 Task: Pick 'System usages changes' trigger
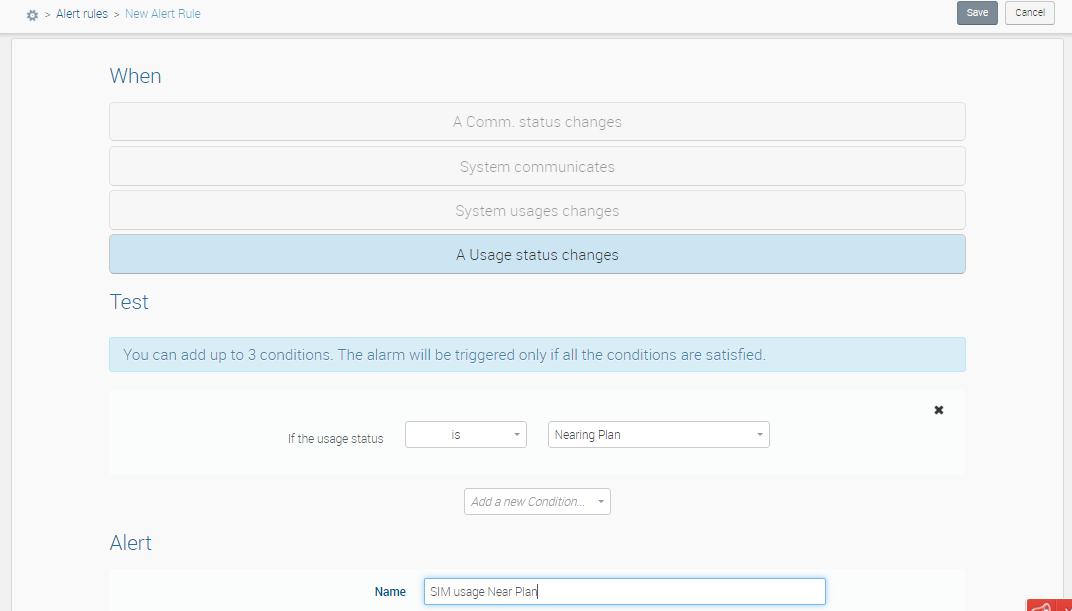click(x=537, y=211)
